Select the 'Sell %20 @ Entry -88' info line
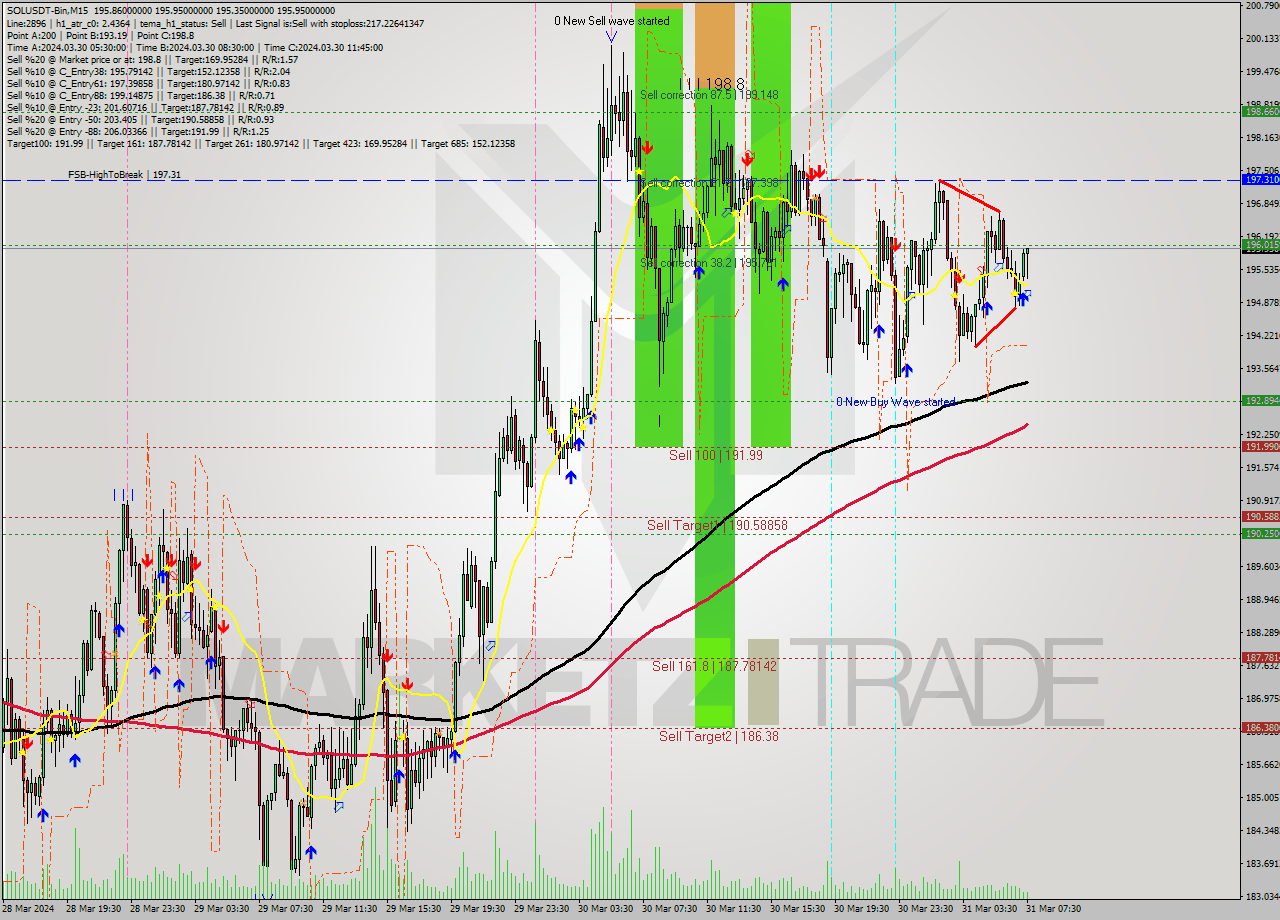1280x920 pixels. (138, 131)
